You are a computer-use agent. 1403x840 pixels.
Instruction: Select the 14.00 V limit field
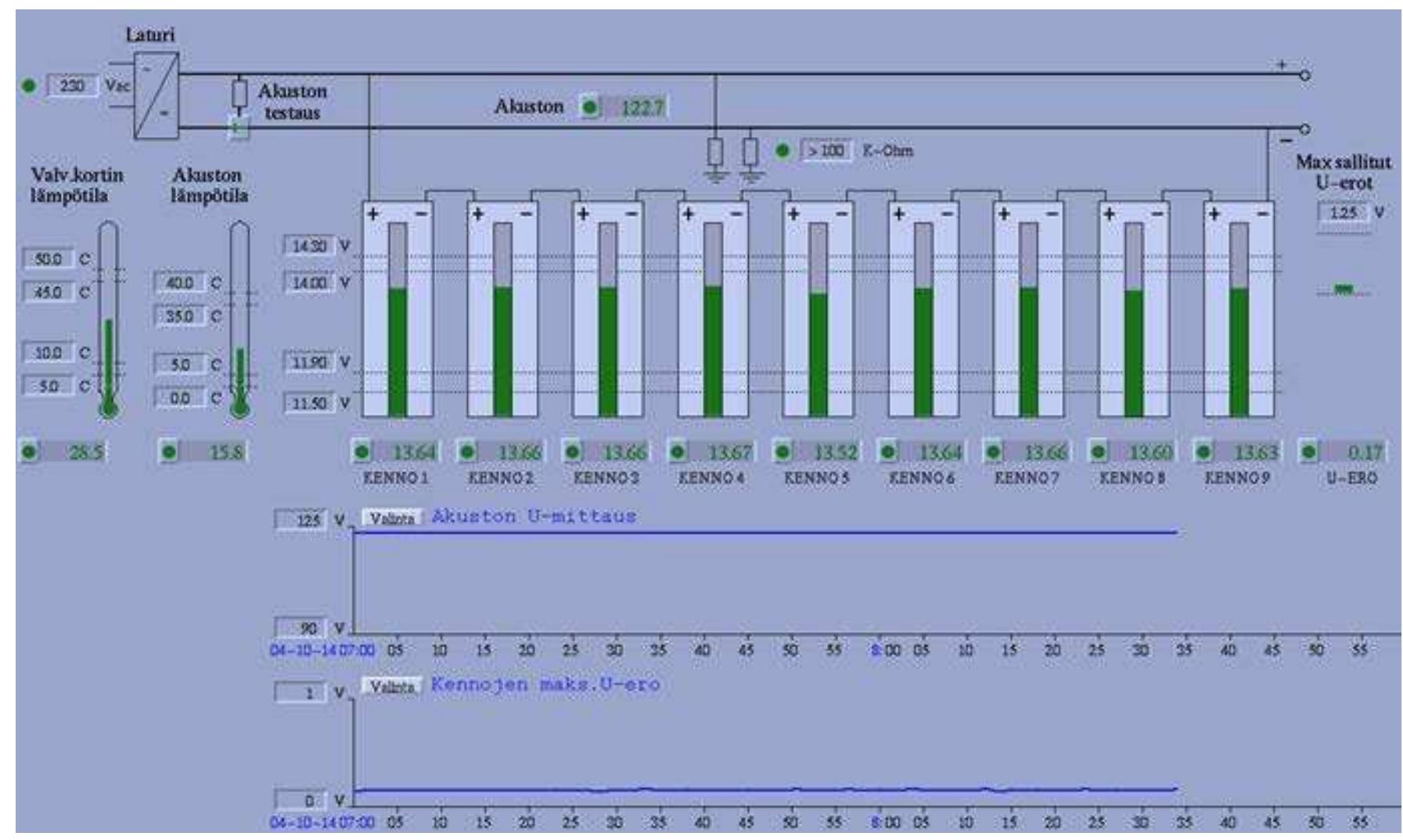[309, 282]
